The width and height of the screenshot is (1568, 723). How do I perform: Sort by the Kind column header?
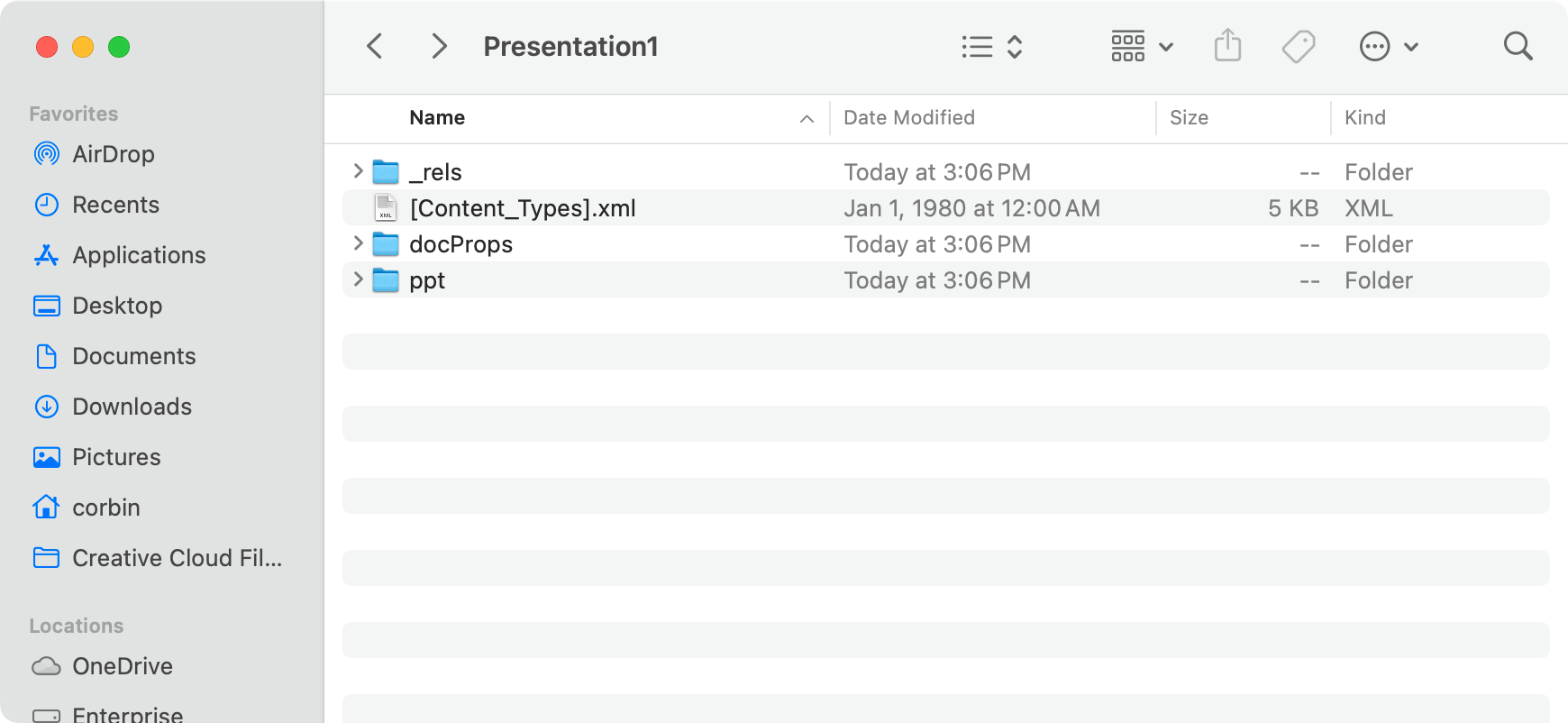tap(1365, 118)
